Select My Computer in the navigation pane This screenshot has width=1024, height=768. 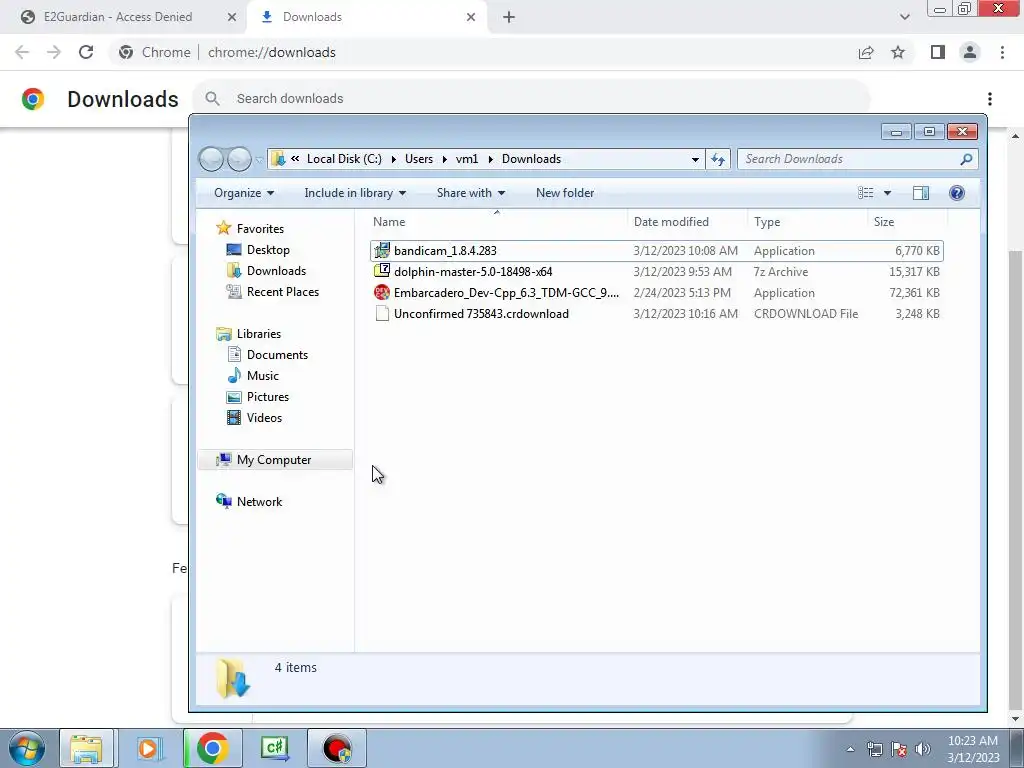click(274, 460)
